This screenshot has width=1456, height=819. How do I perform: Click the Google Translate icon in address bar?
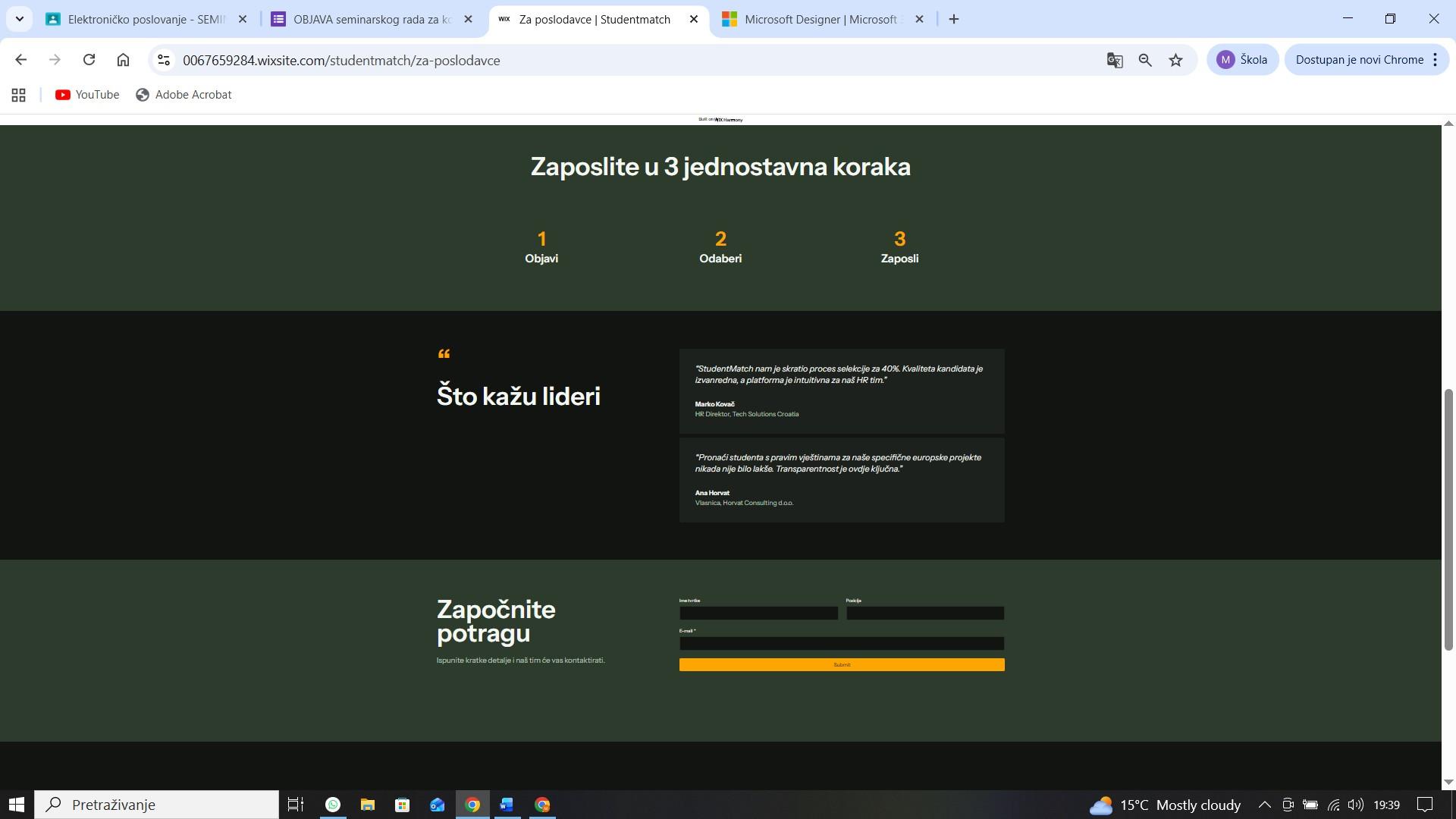click(x=1114, y=60)
